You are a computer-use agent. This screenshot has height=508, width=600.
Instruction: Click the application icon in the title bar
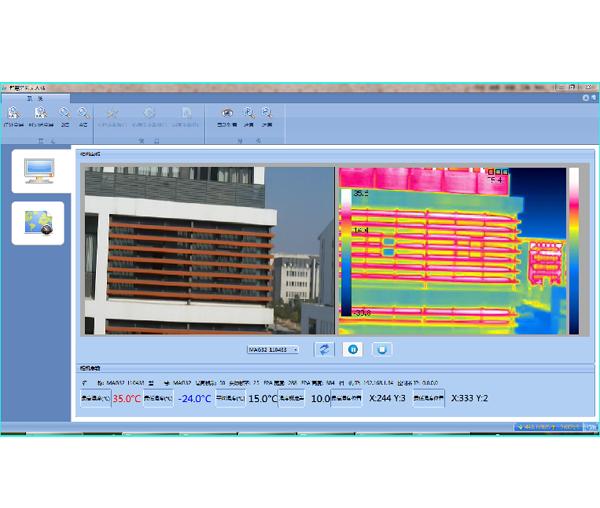pyautogui.click(x=5, y=88)
